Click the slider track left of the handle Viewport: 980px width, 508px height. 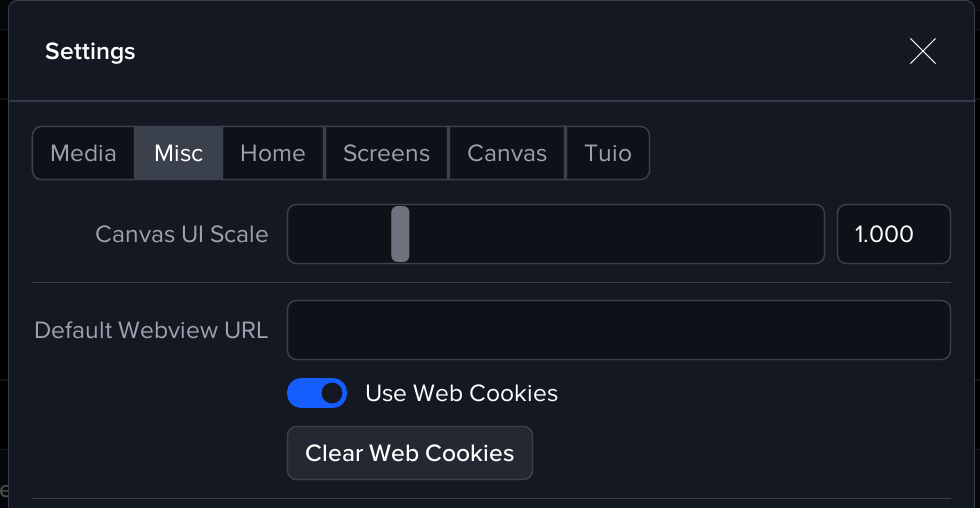[338, 234]
